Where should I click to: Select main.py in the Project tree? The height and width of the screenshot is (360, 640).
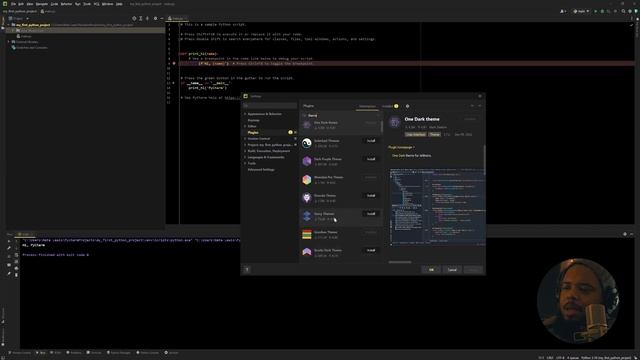[x=26, y=36]
